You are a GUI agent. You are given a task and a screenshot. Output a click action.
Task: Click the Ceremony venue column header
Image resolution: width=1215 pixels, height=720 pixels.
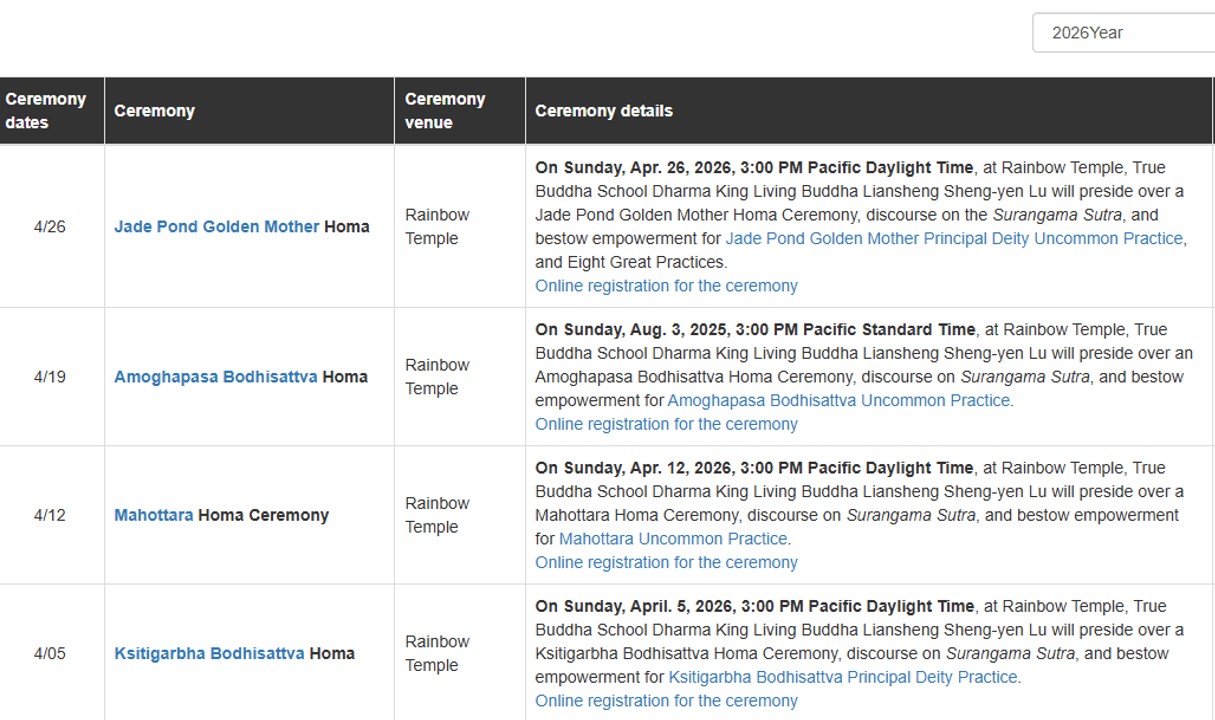coord(445,111)
